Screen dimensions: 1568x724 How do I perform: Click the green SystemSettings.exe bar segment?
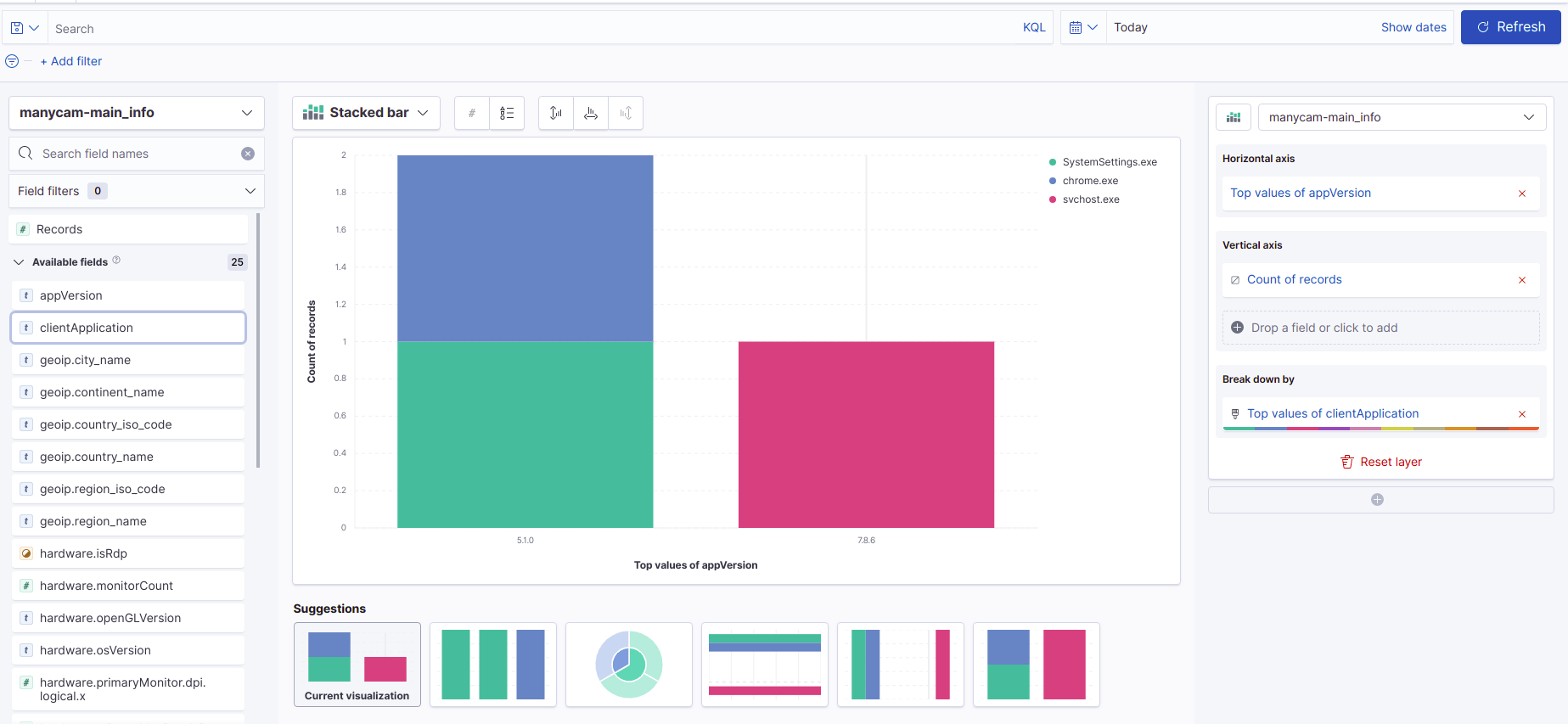click(x=525, y=435)
